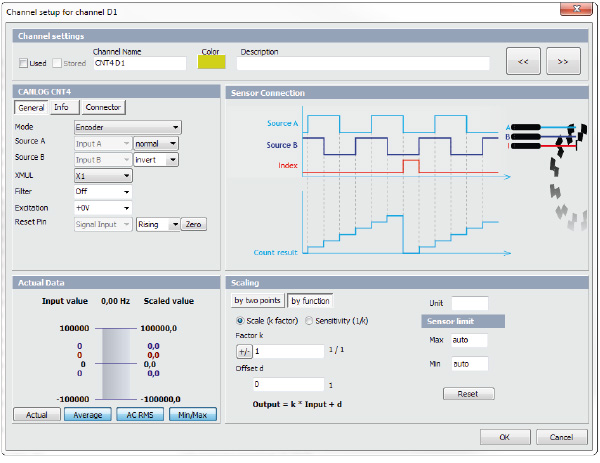Switch to the Connector tab
This screenshot has height=463, width=600.
click(x=103, y=107)
